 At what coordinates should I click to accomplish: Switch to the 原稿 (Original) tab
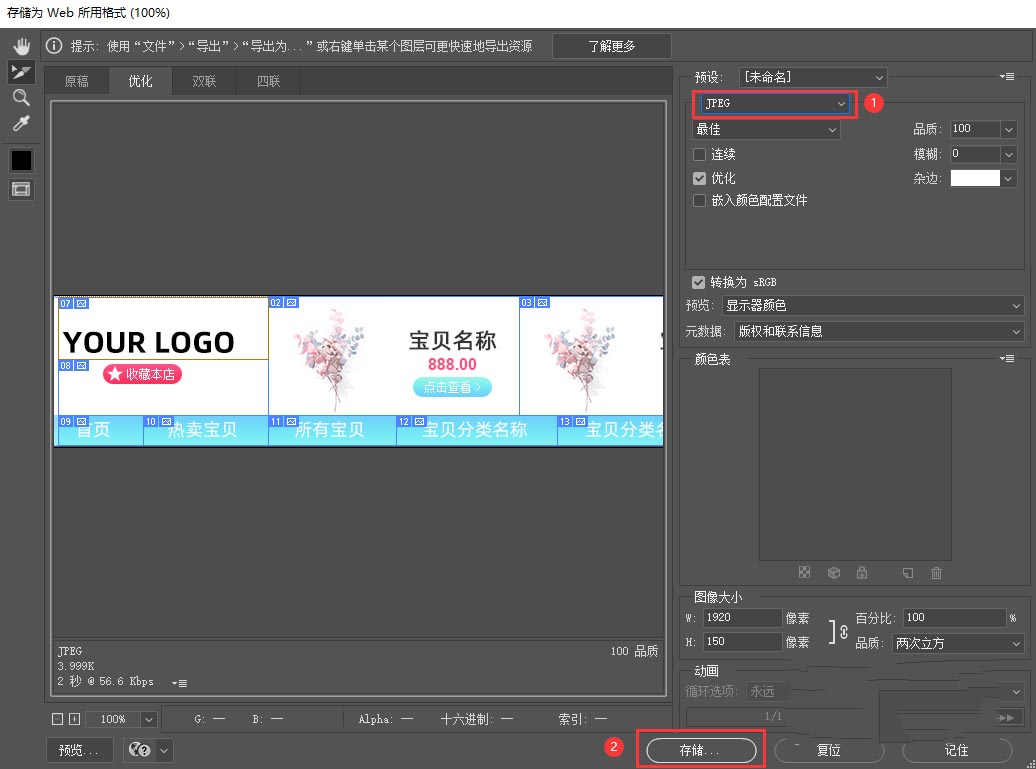click(x=76, y=81)
